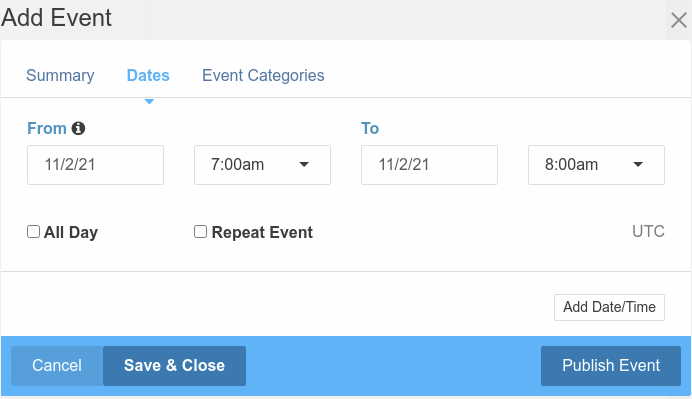The image size is (692, 399).
Task: Click the active tab indicator under Dates
Action: coord(149,102)
